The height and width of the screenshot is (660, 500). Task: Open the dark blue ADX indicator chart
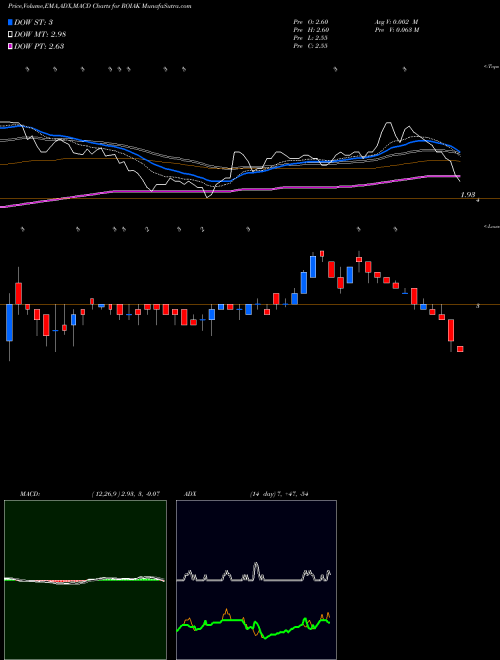(x=256, y=580)
